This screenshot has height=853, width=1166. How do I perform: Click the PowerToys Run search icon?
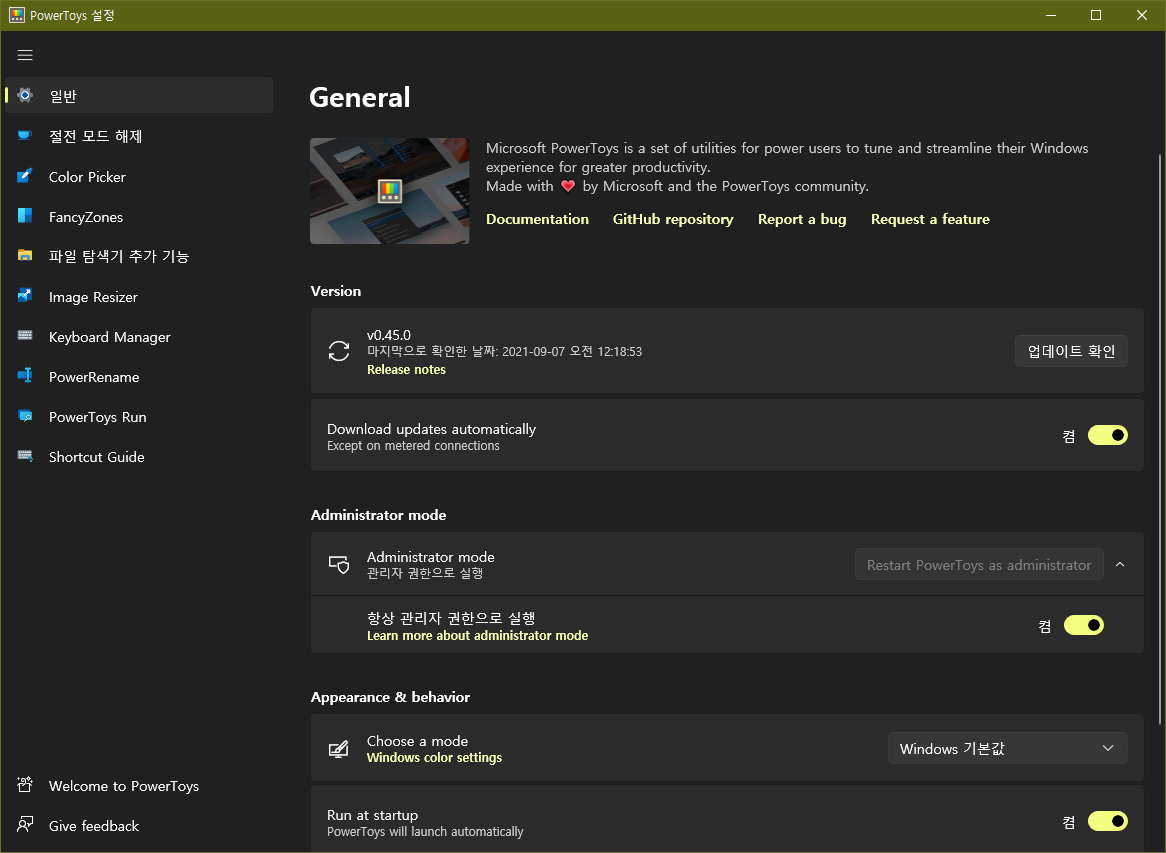pos(25,416)
